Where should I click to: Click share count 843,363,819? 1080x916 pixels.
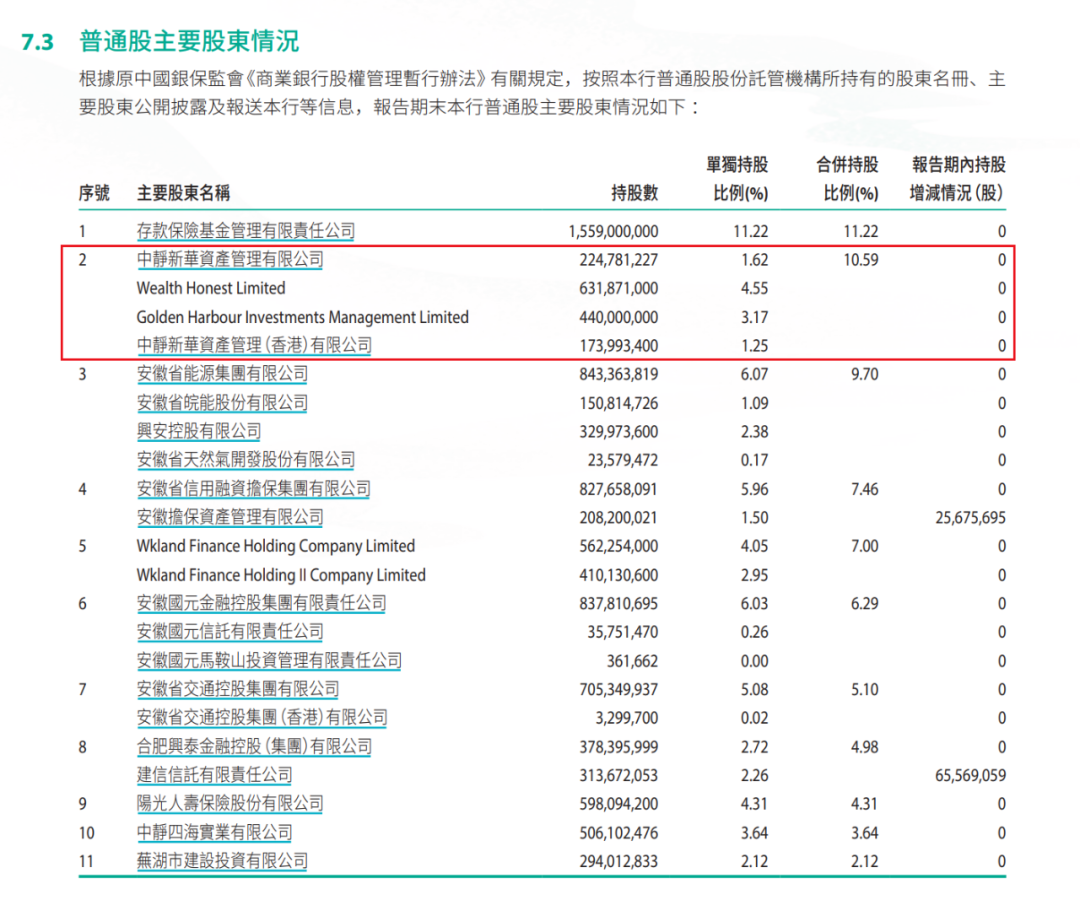619,375
